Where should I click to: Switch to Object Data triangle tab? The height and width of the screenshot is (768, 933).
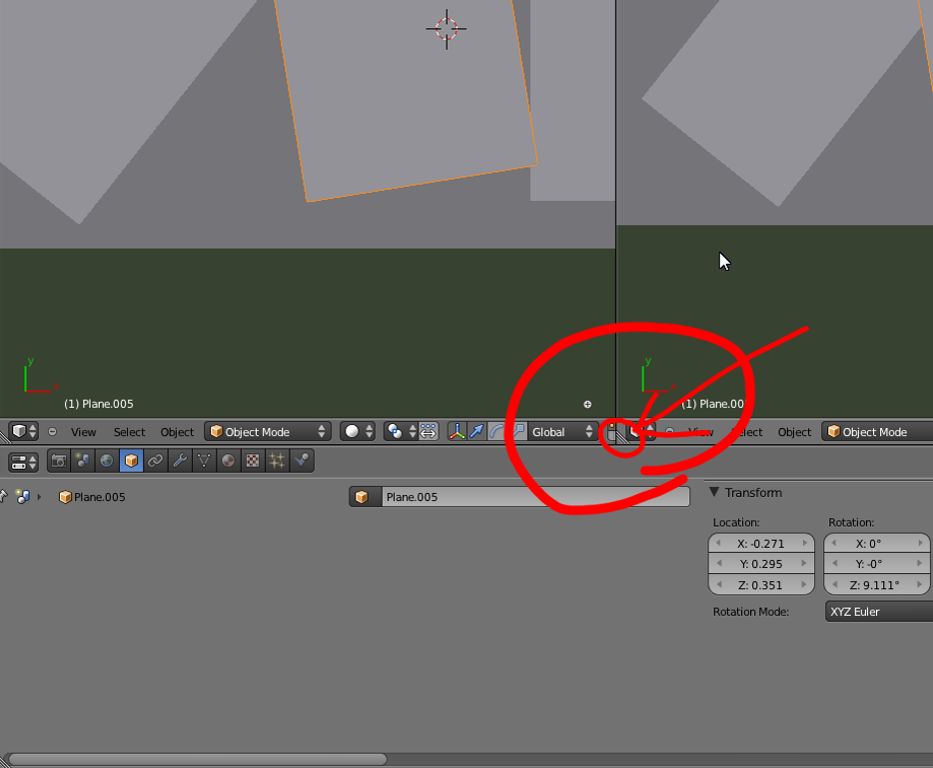[x=204, y=461]
